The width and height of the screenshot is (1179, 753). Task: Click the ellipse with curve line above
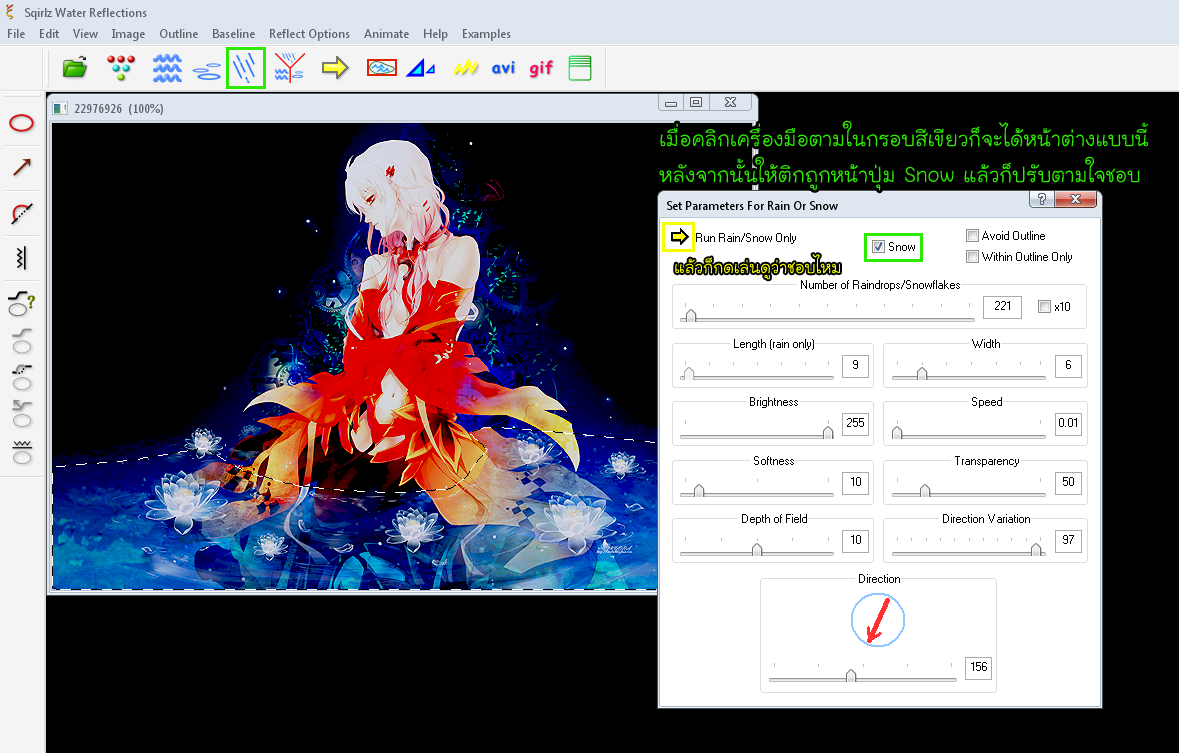coord(22,342)
